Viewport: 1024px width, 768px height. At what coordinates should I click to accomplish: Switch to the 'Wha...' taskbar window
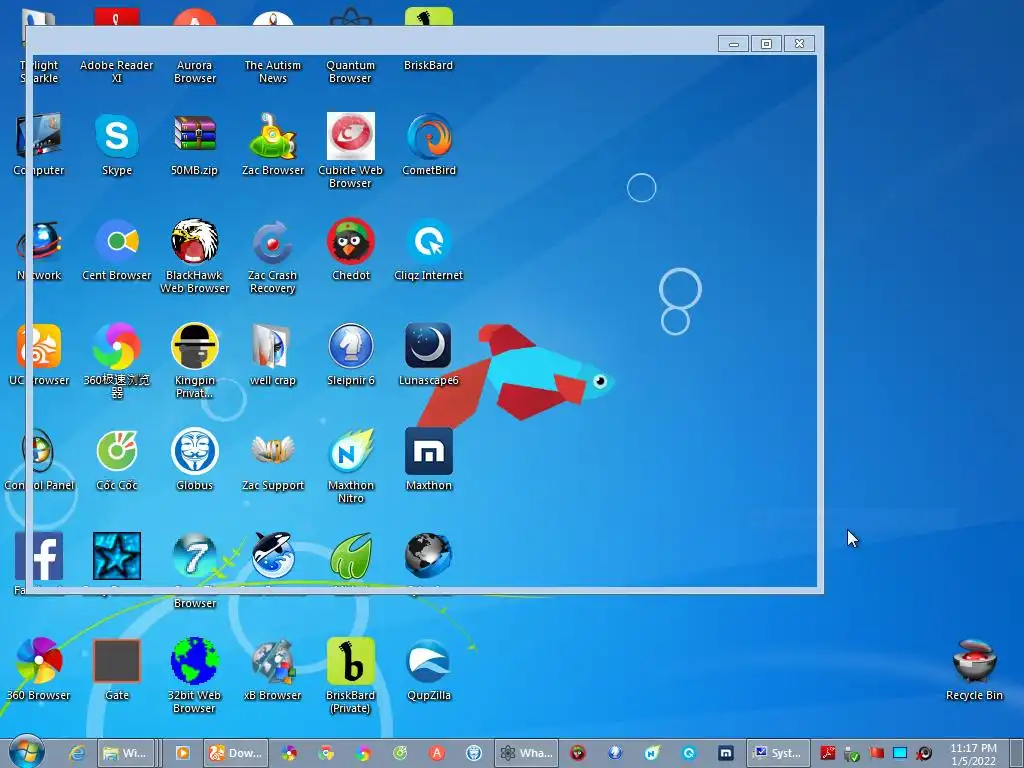coord(526,753)
